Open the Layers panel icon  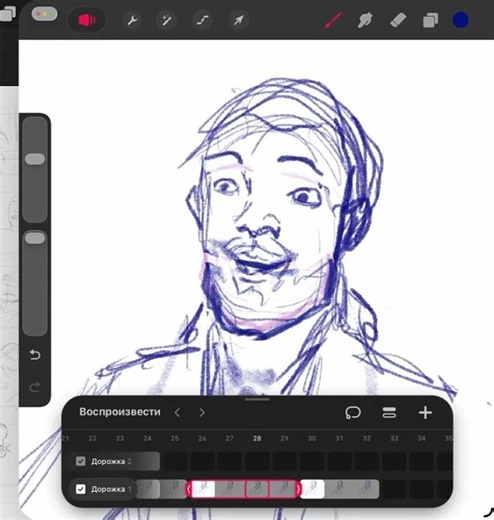(430, 20)
